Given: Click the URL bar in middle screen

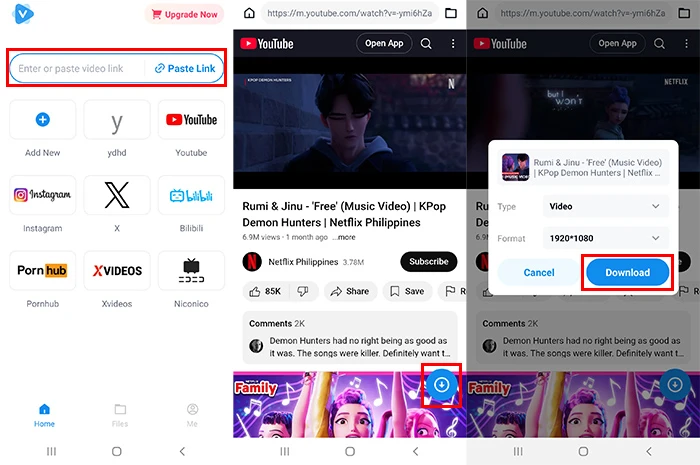Looking at the screenshot, I should pyautogui.click(x=350, y=13).
